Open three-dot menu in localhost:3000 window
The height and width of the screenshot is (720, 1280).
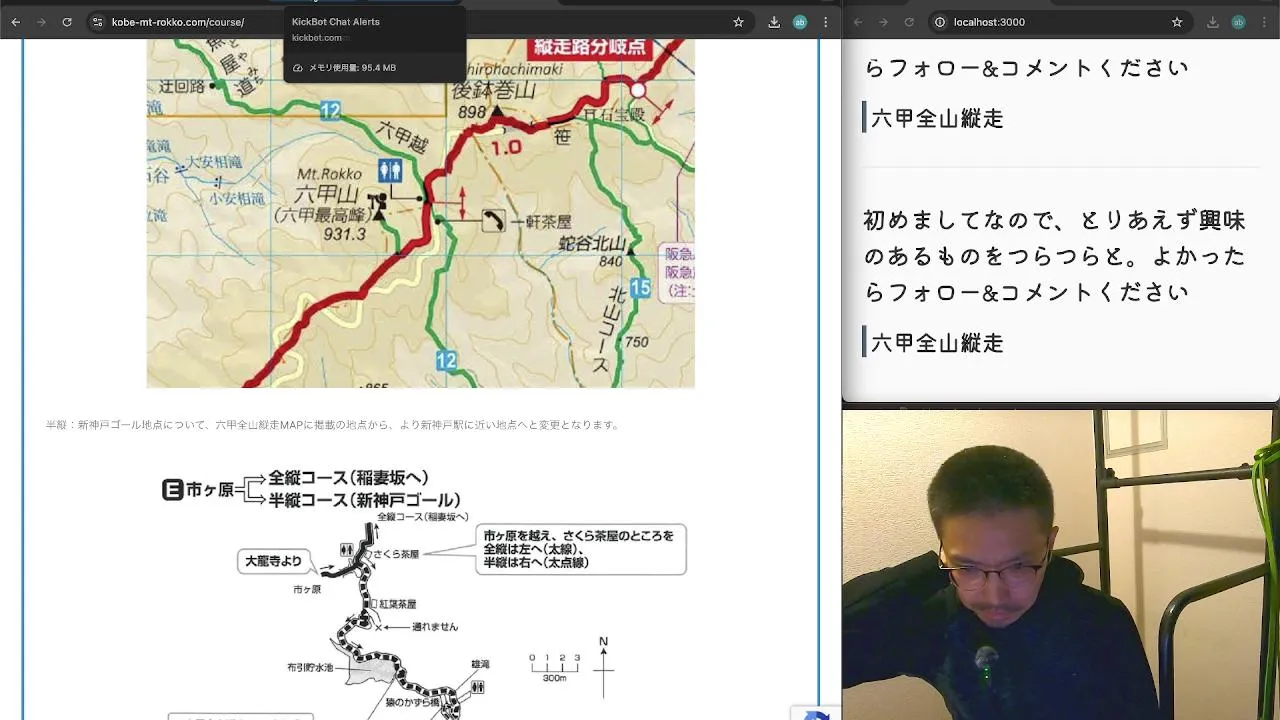click(x=1264, y=22)
